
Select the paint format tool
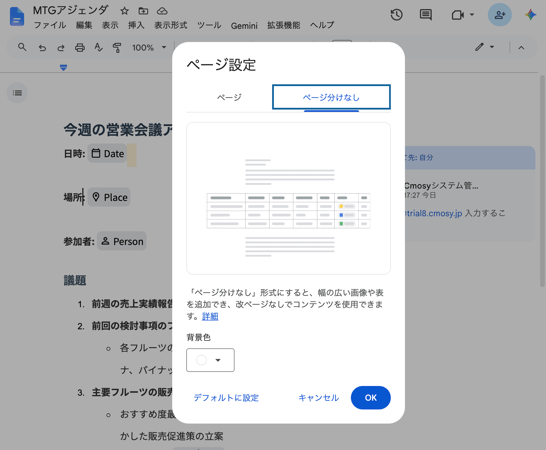pyautogui.click(x=117, y=47)
